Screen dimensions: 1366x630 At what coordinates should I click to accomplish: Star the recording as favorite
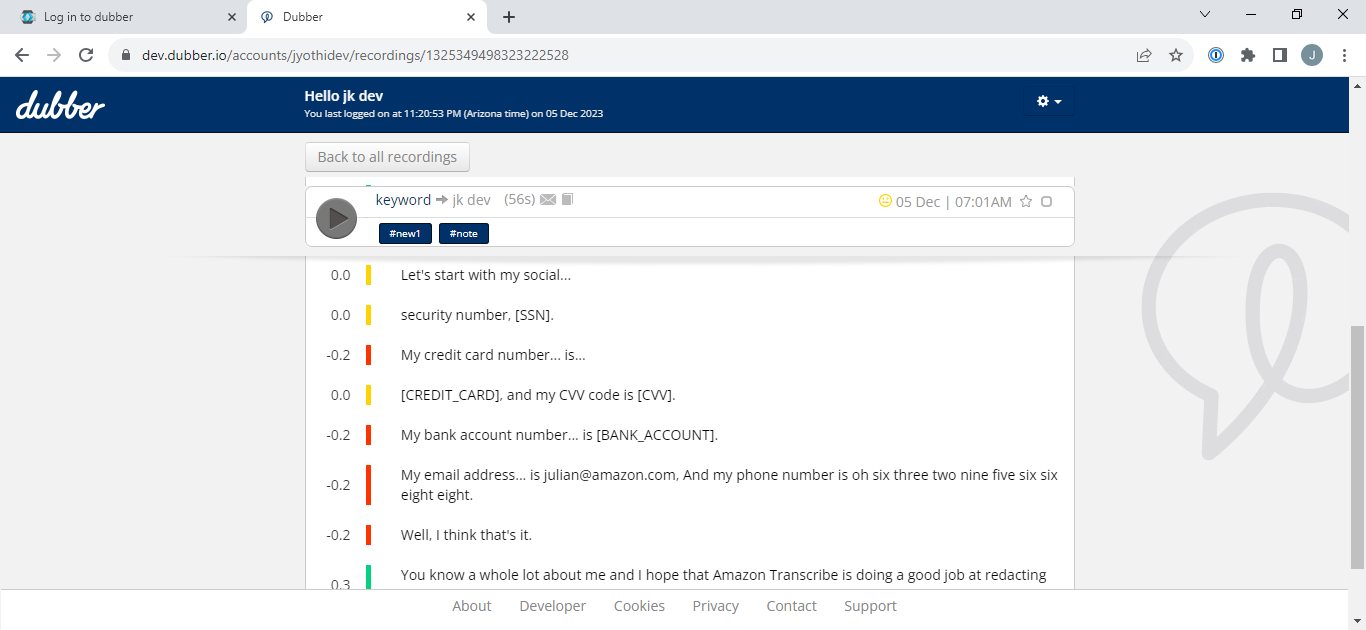coord(1025,201)
